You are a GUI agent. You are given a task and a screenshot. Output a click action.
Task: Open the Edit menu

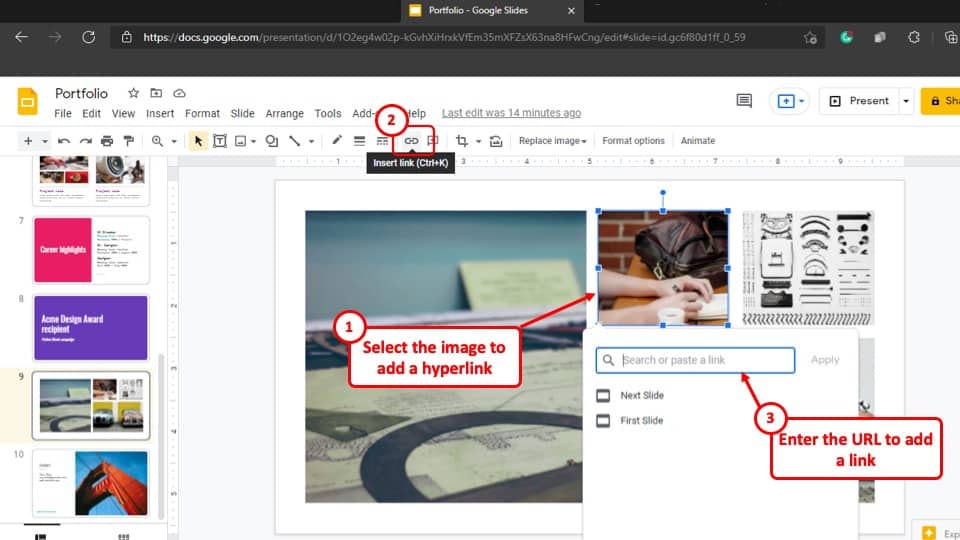[91, 113]
